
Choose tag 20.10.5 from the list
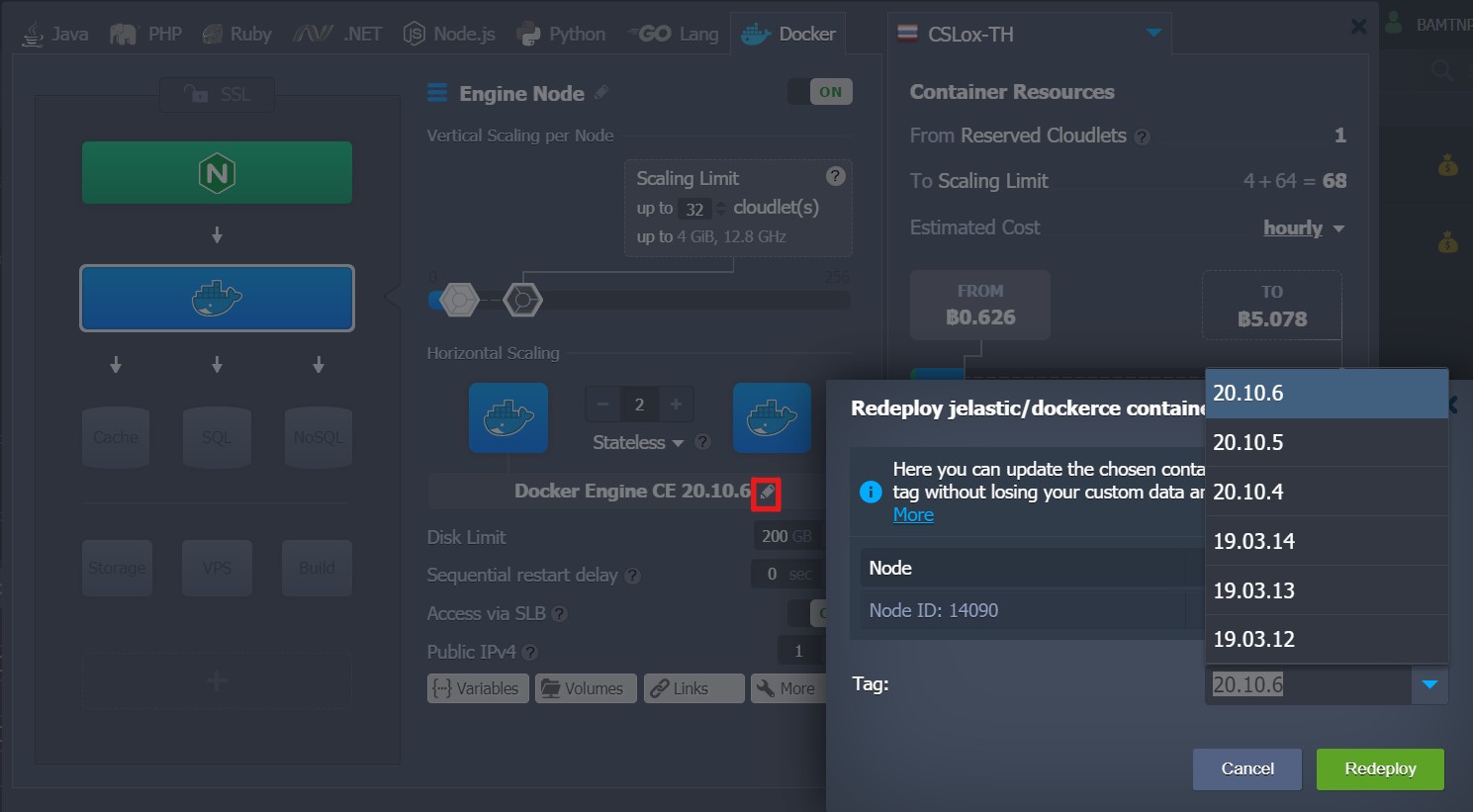tap(1327, 442)
